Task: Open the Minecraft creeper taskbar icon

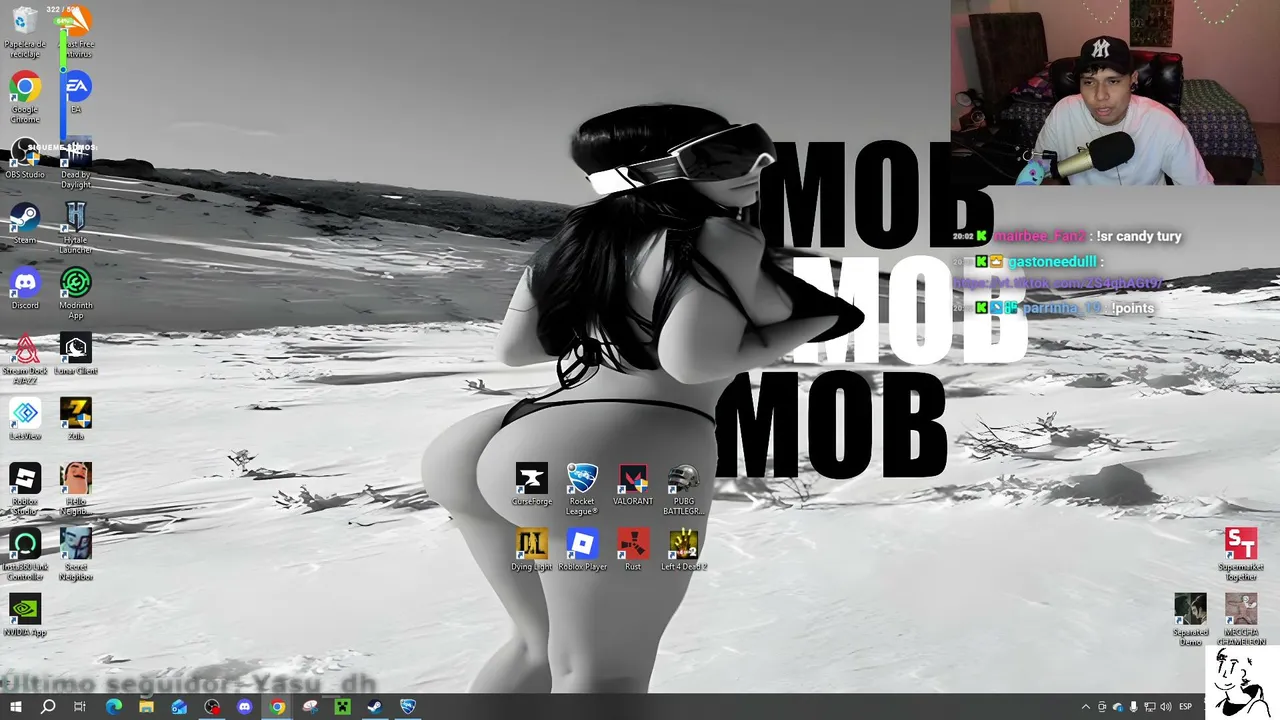Action: (342, 706)
